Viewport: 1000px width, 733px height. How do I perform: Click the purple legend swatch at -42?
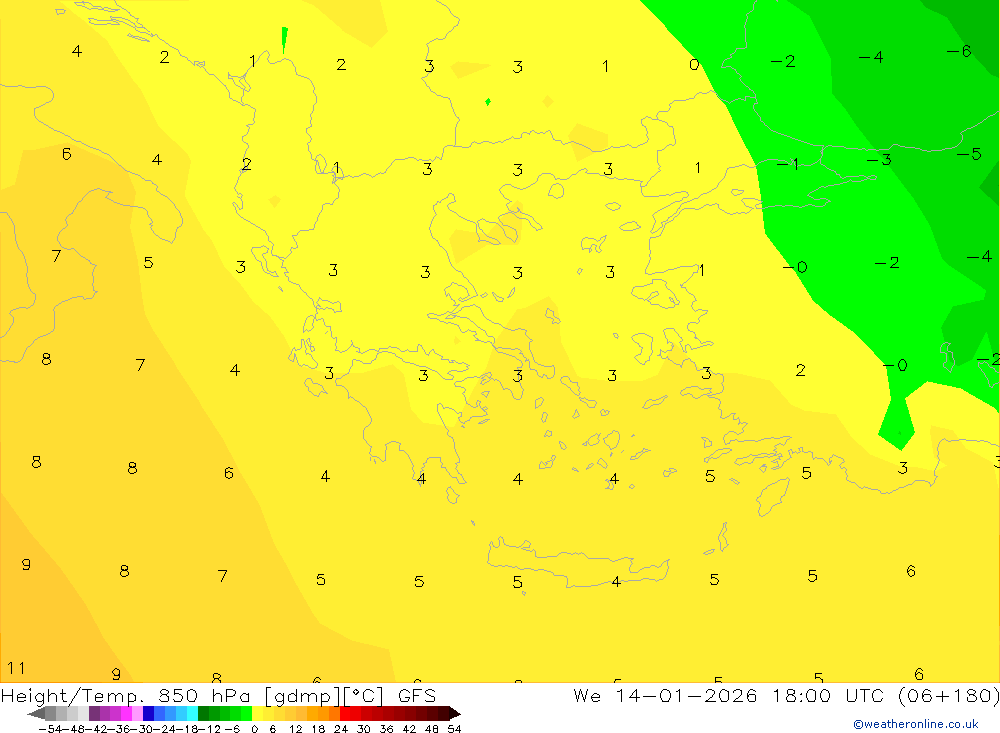(94, 714)
